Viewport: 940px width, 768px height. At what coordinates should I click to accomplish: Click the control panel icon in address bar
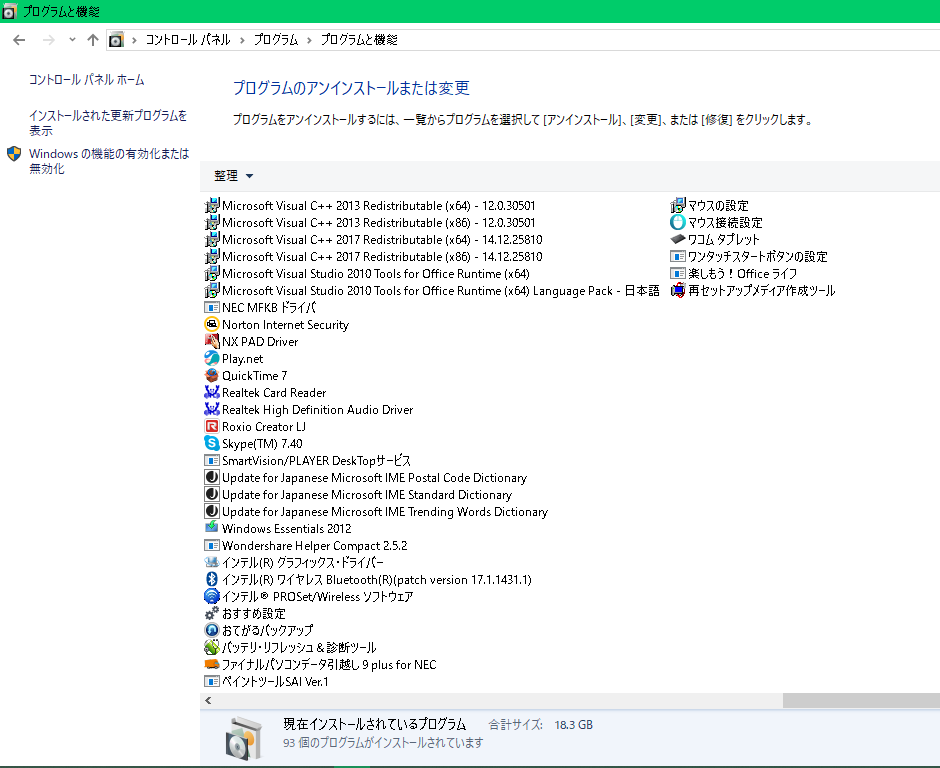click(x=116, y=40)
